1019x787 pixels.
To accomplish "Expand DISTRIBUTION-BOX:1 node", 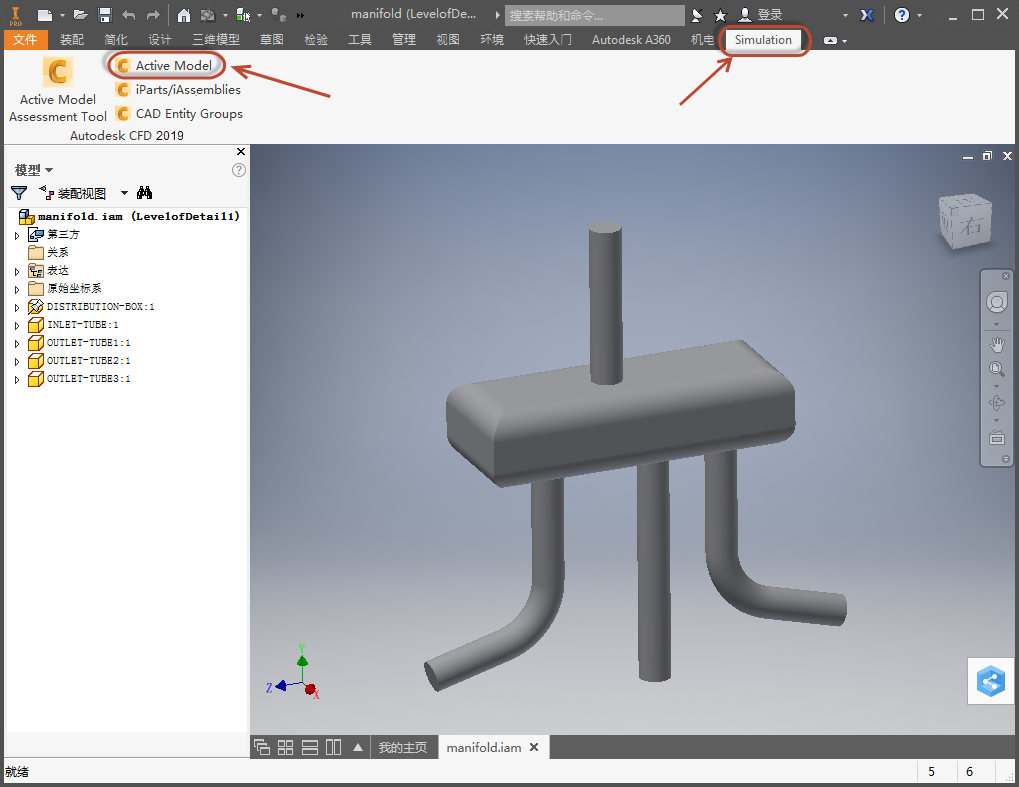I will tap(17, 307).
